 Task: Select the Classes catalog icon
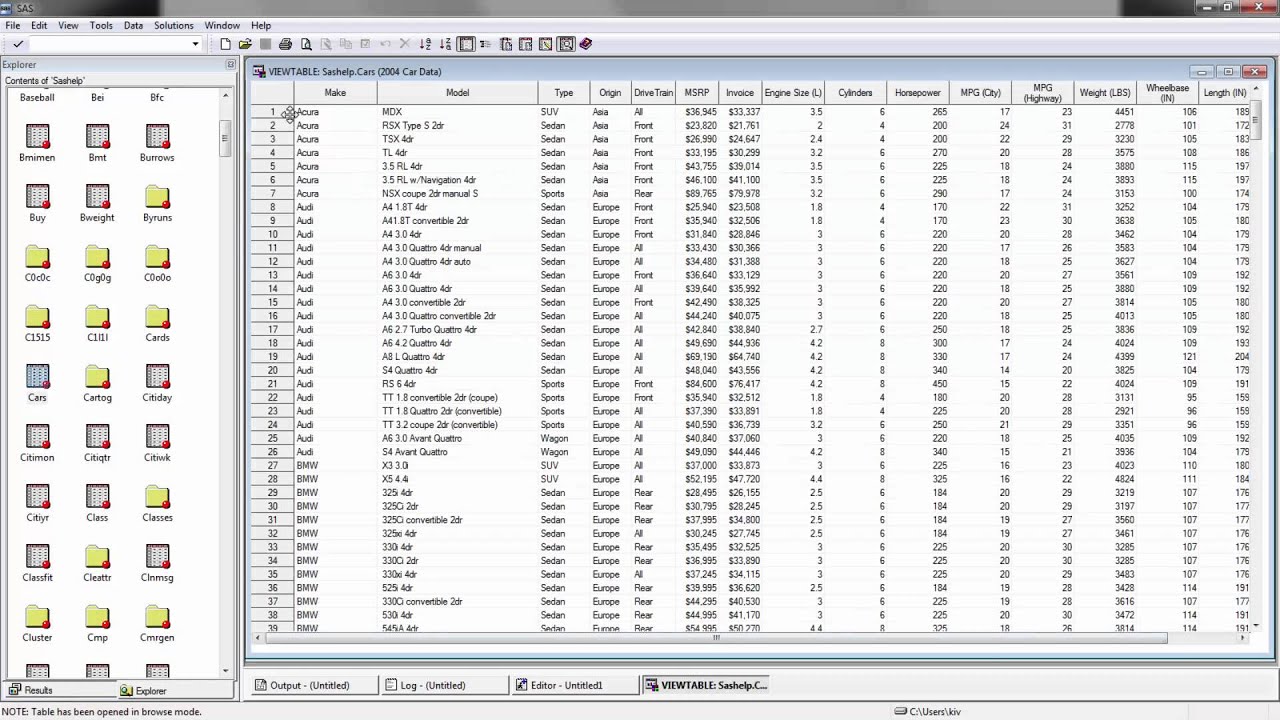tap(157, 497)
